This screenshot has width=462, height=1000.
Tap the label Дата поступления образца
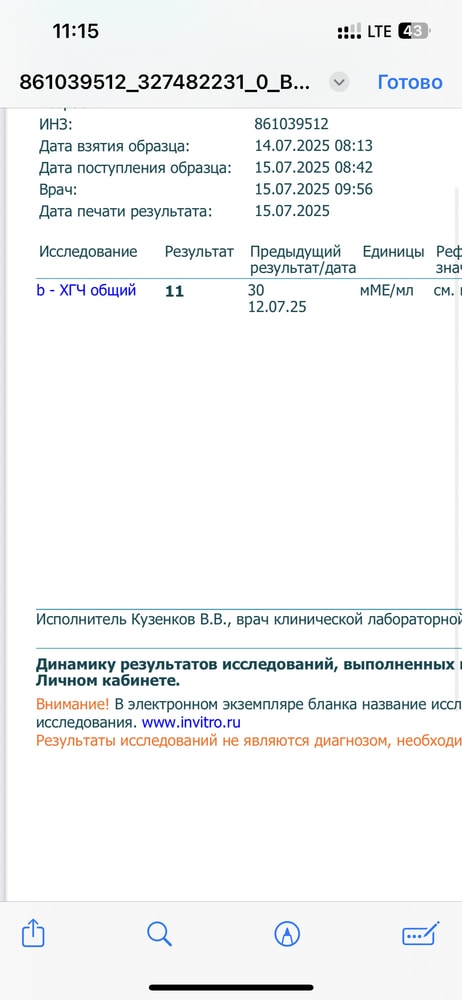[135, 168]
